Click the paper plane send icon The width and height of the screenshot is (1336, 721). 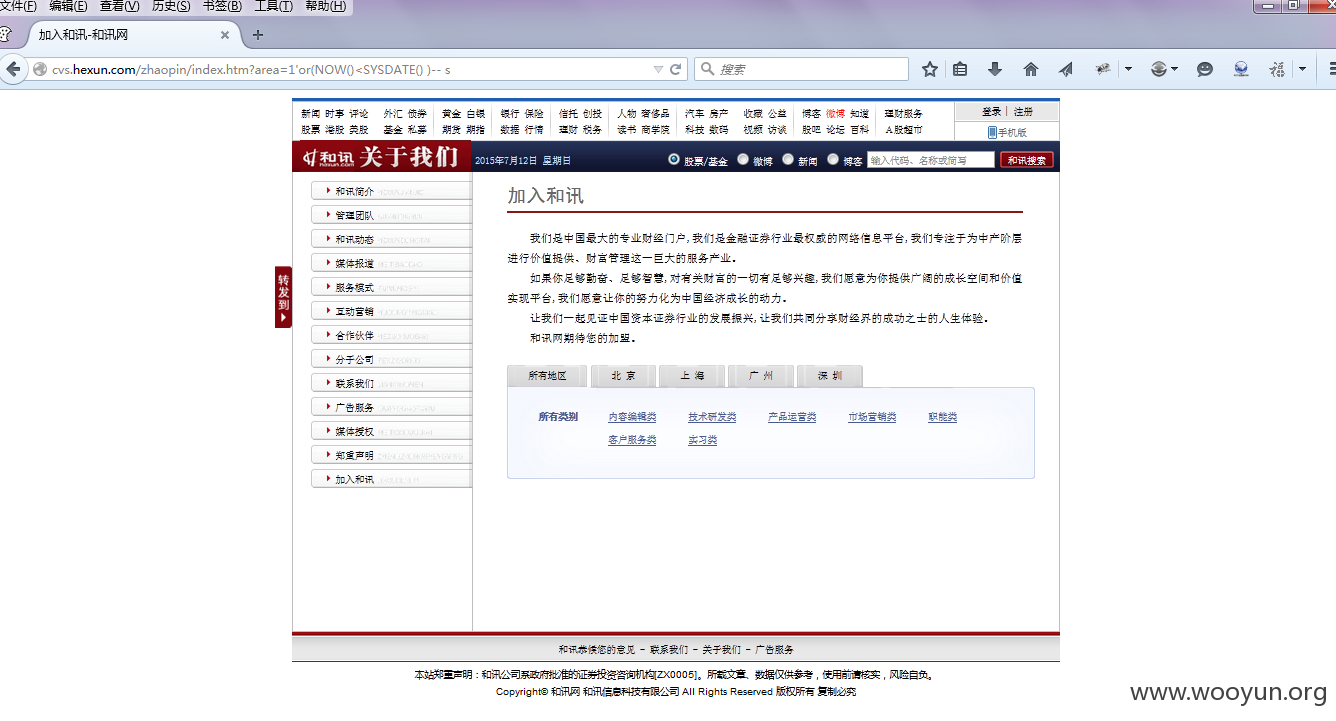coord(1066,69)
